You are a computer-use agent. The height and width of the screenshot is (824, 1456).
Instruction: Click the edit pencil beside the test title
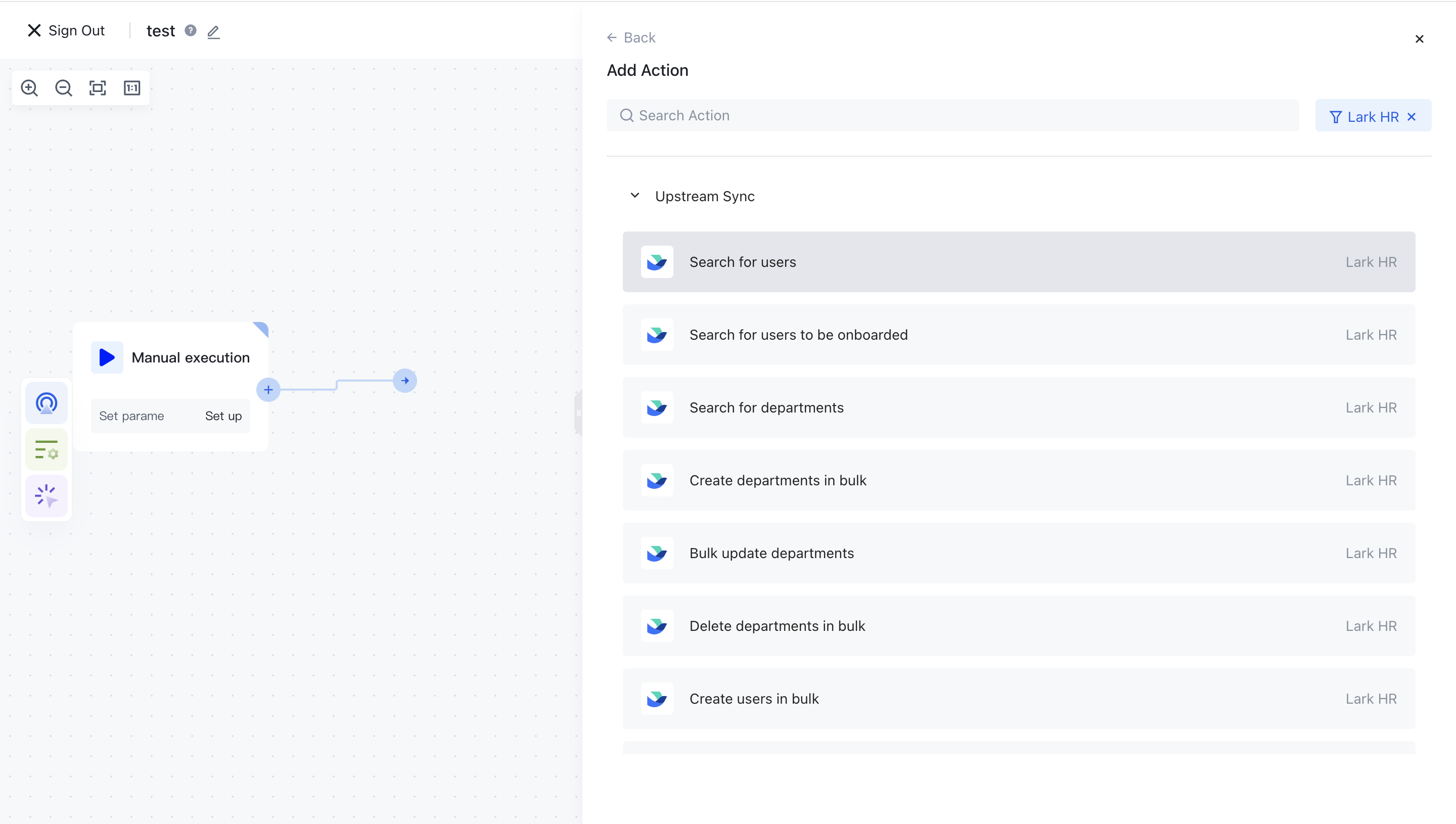point(213,32)
